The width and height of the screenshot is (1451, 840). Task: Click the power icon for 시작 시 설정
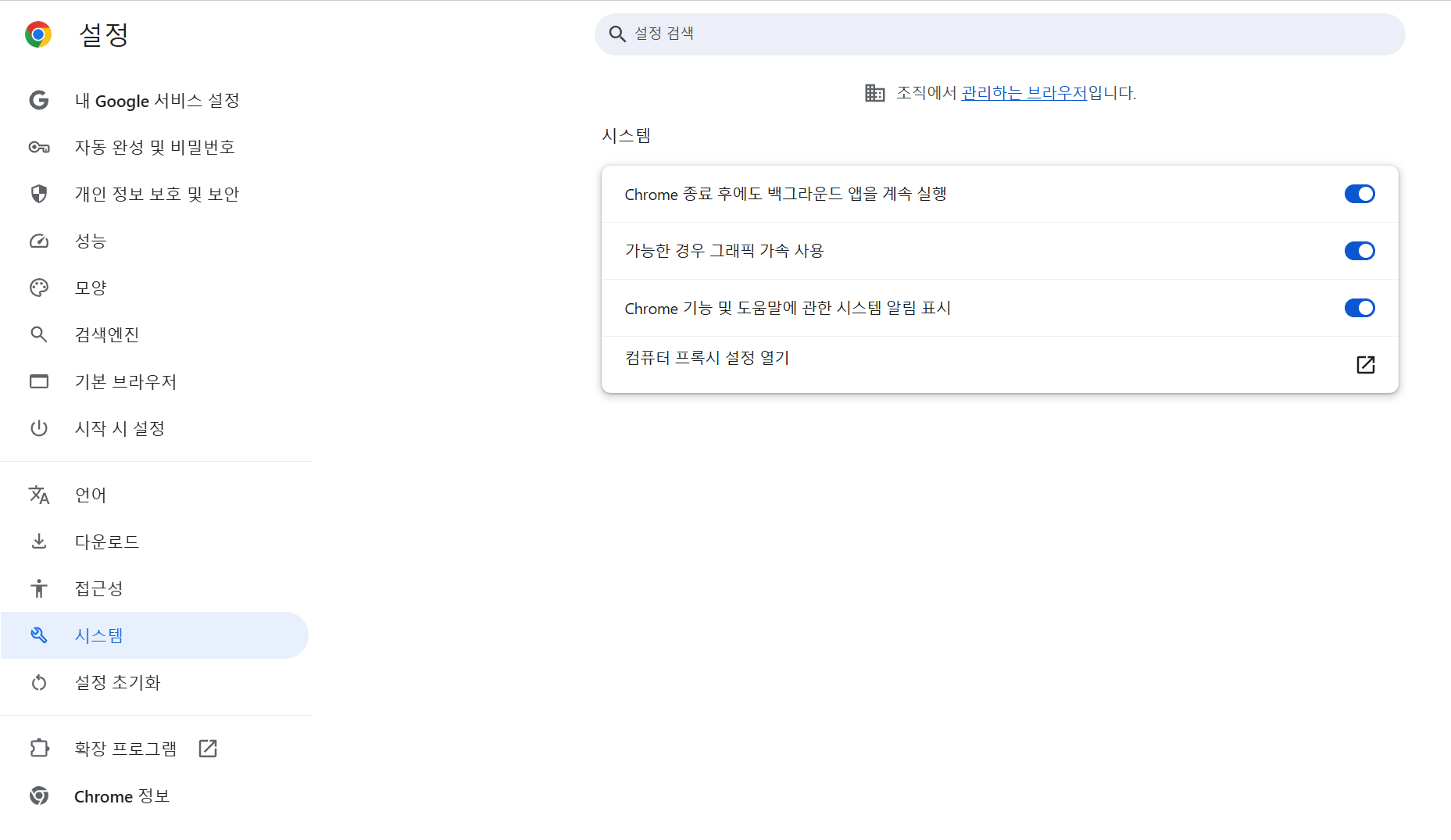click(x=39, y=428)
